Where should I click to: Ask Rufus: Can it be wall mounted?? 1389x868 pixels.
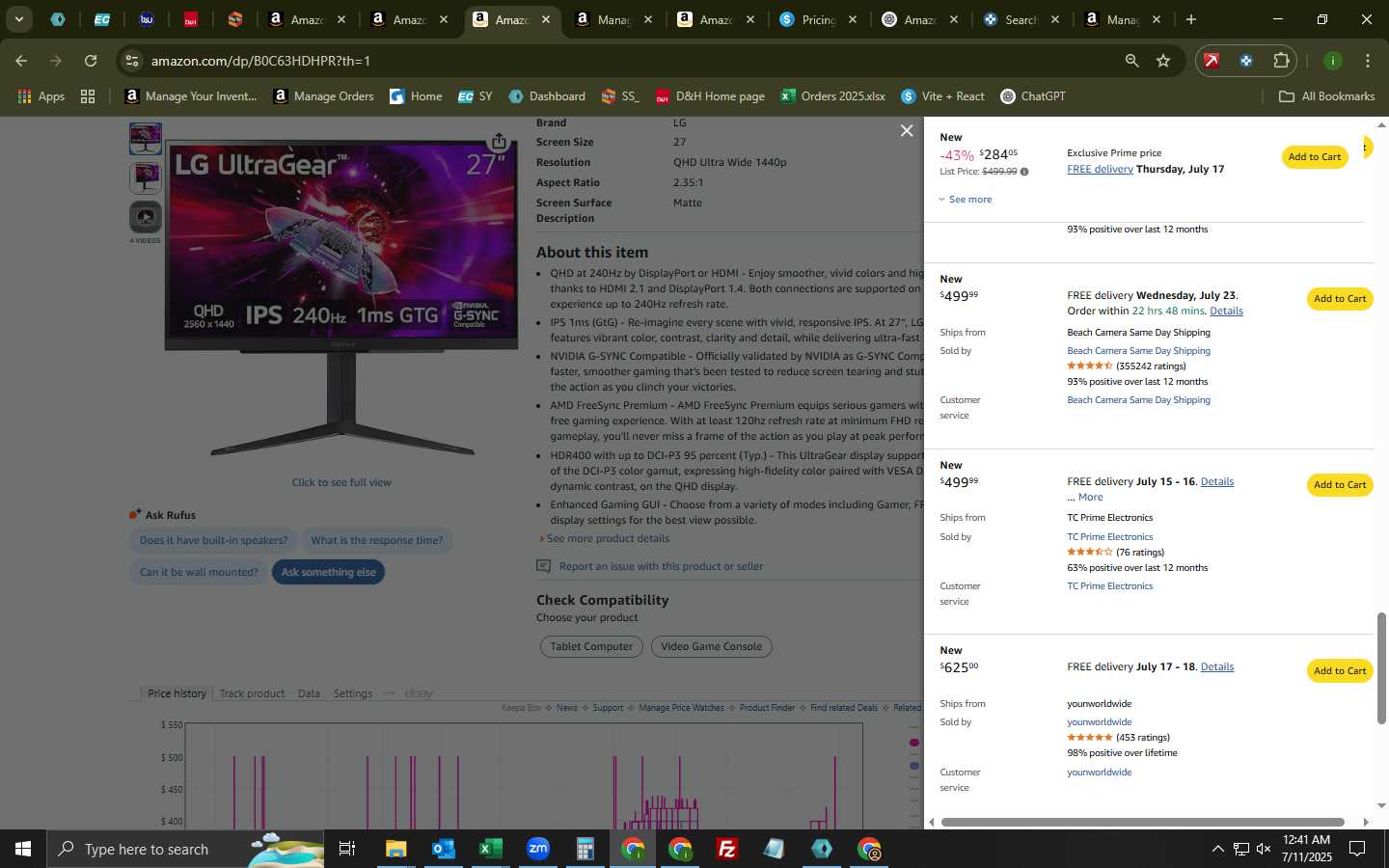click(199, 572)
